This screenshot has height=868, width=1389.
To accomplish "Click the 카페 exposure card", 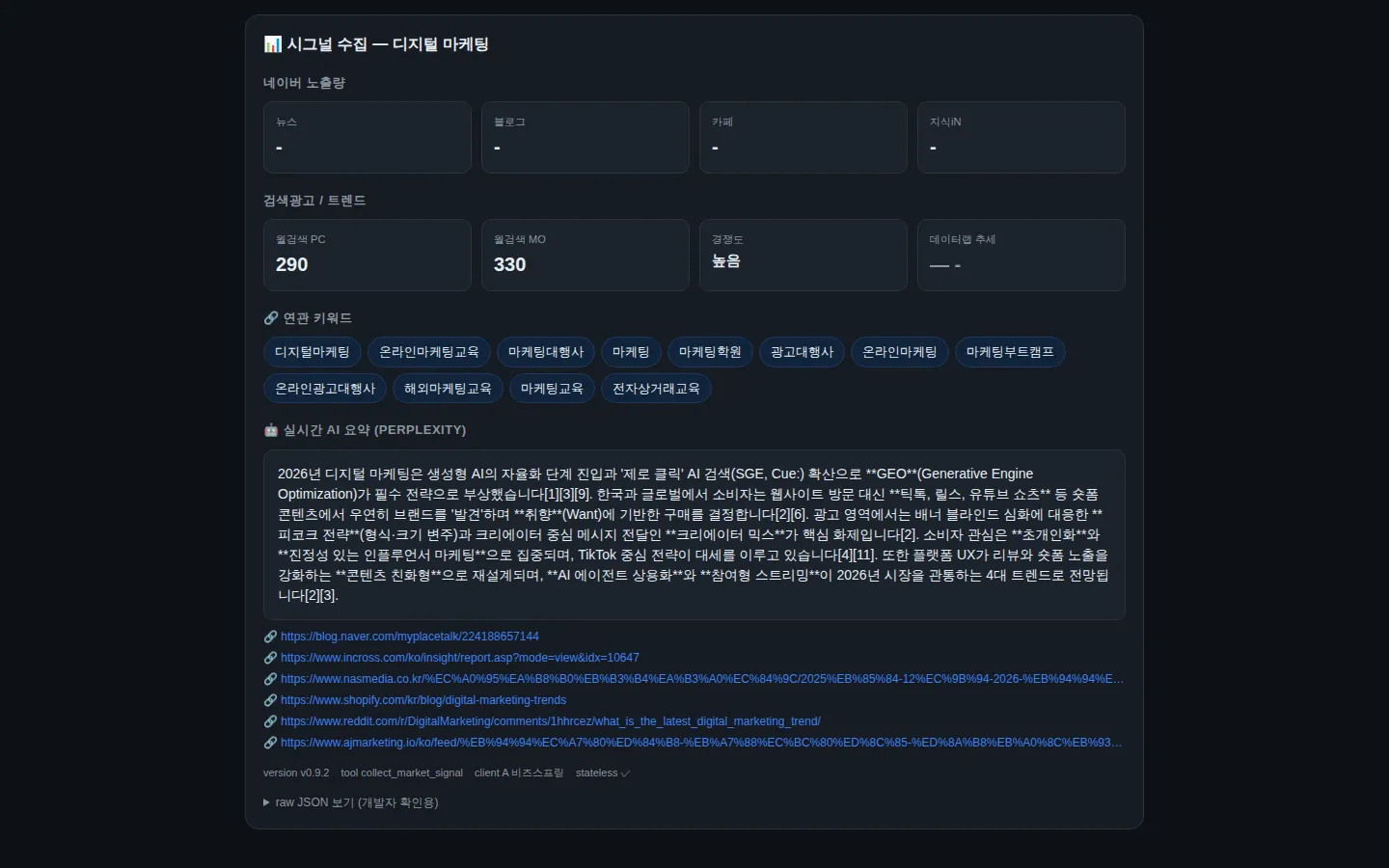I will pos(803,137).
